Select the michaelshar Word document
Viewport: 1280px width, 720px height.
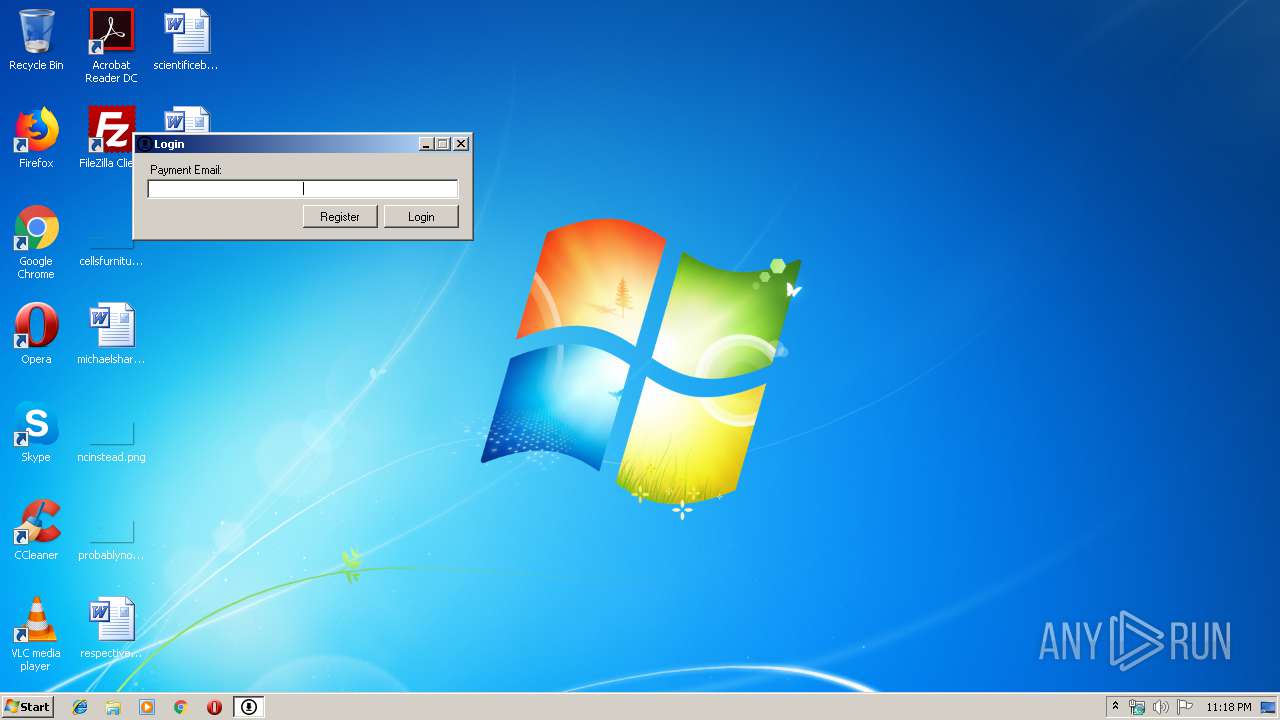tap(111, 334)
